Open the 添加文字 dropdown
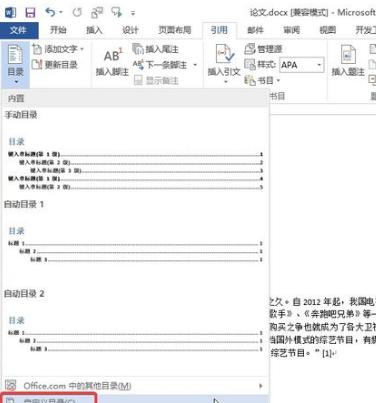Viewport: 376px width, 403px height. coord(58,49)
